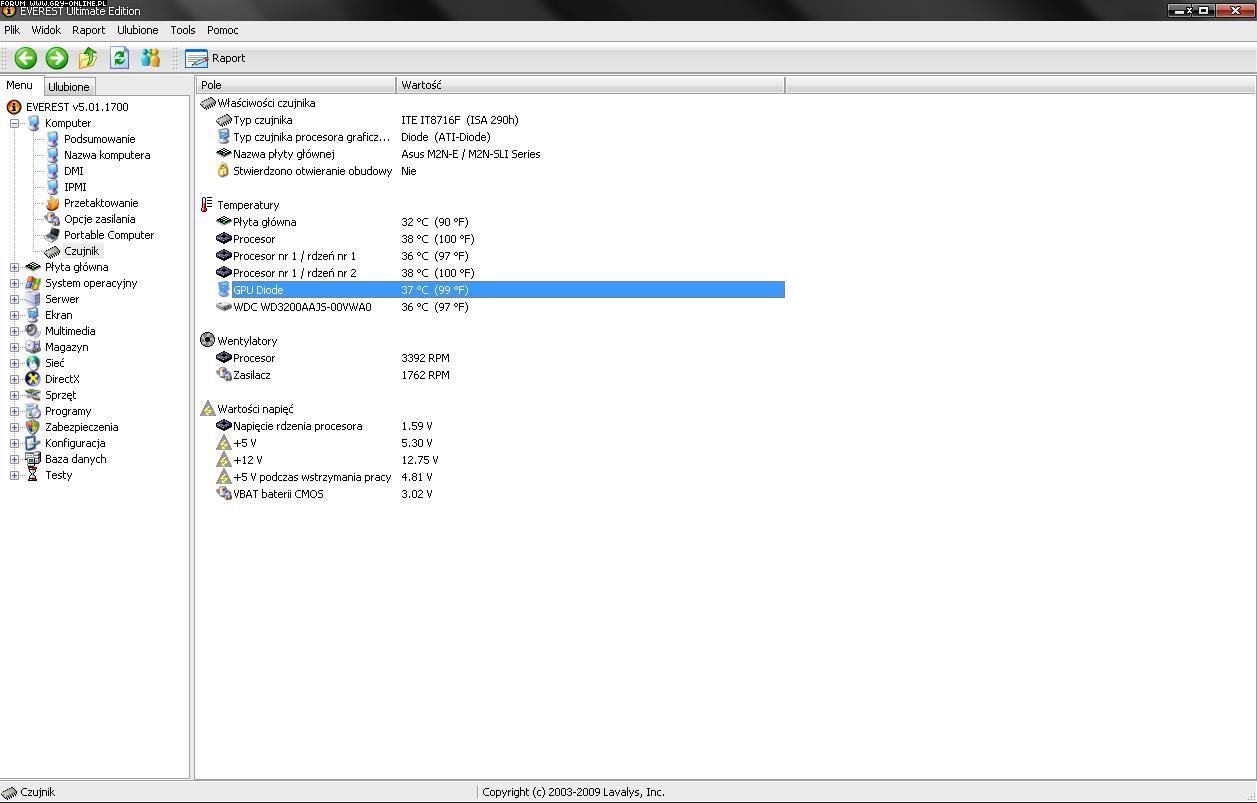Select the Podsumowanie tree item

(x=99, y=139)
